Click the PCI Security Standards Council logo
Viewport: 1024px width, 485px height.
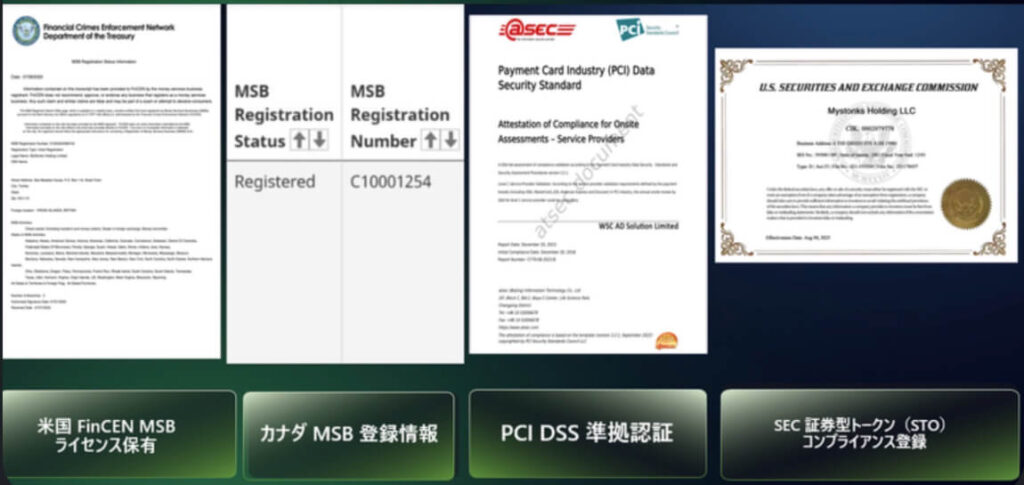coord(648,29)
